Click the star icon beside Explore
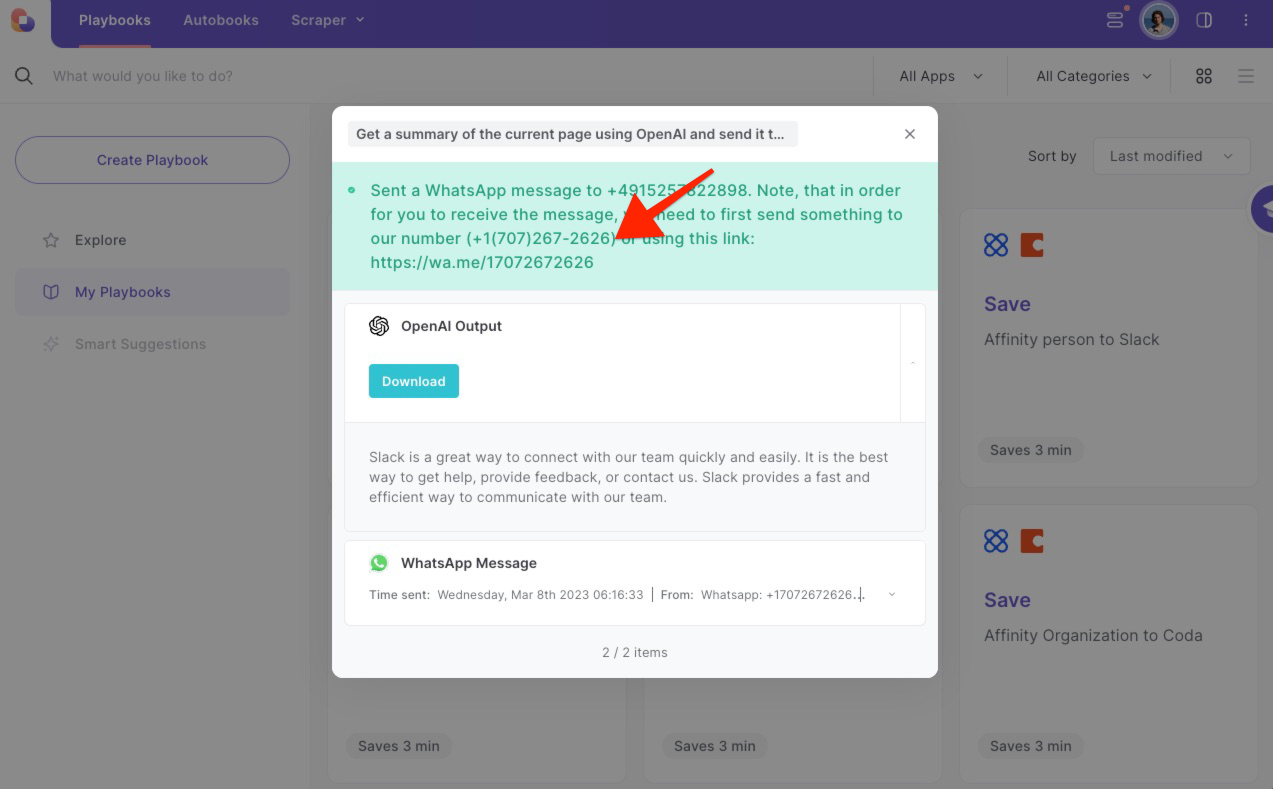The image size is (1273, 789). click(50, 240)
